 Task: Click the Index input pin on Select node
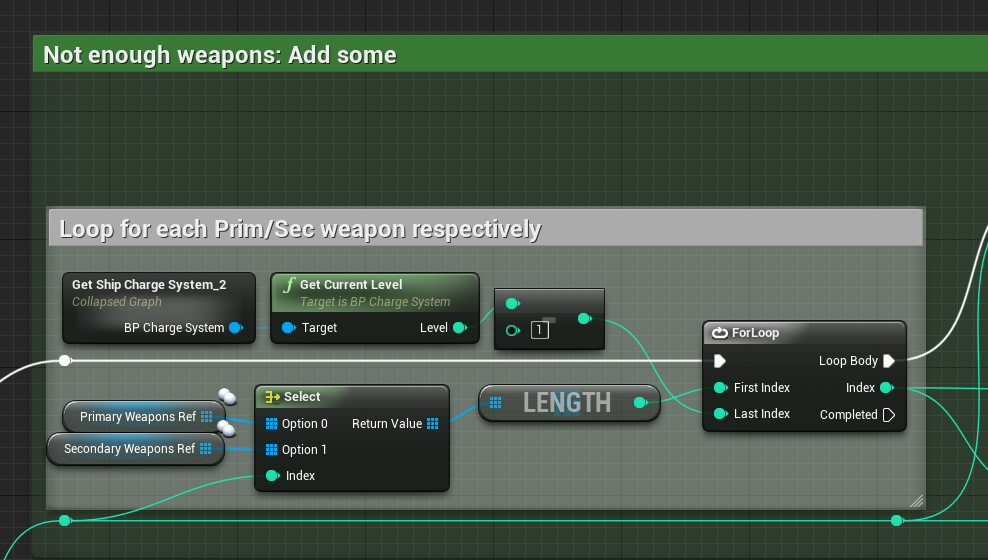click(271, 476)
